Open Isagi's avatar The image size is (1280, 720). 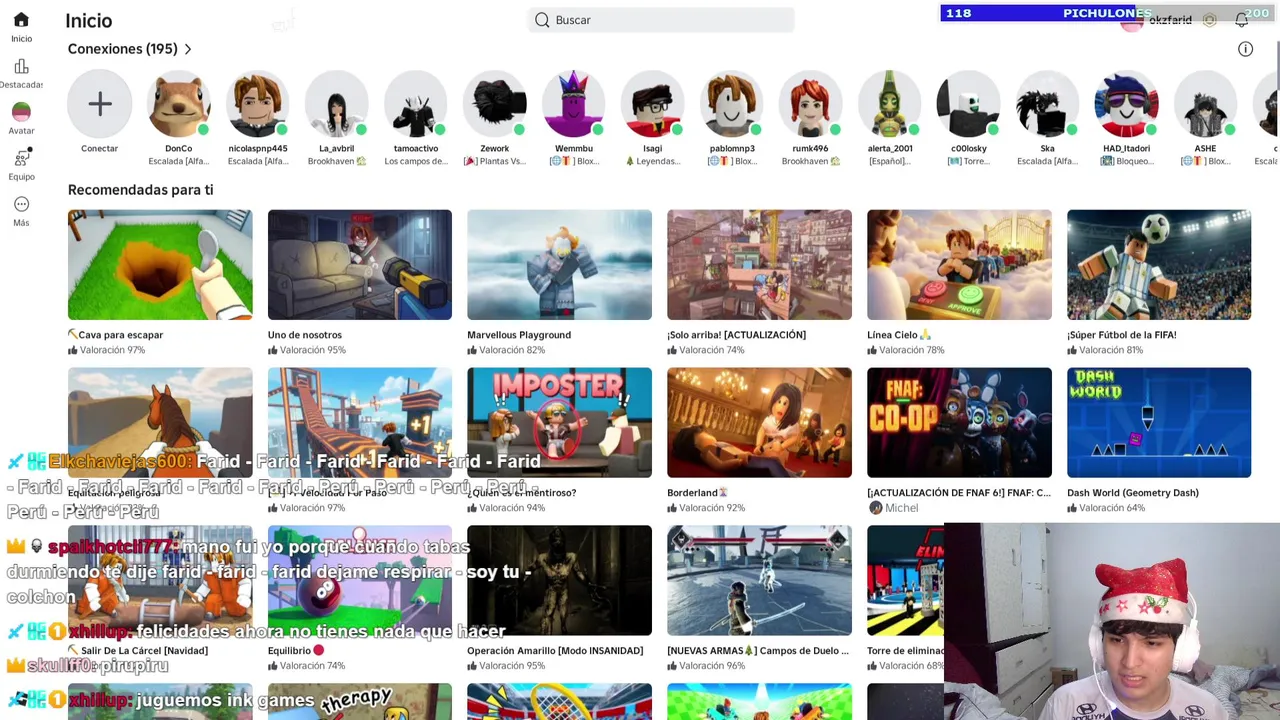coord(653,104)
